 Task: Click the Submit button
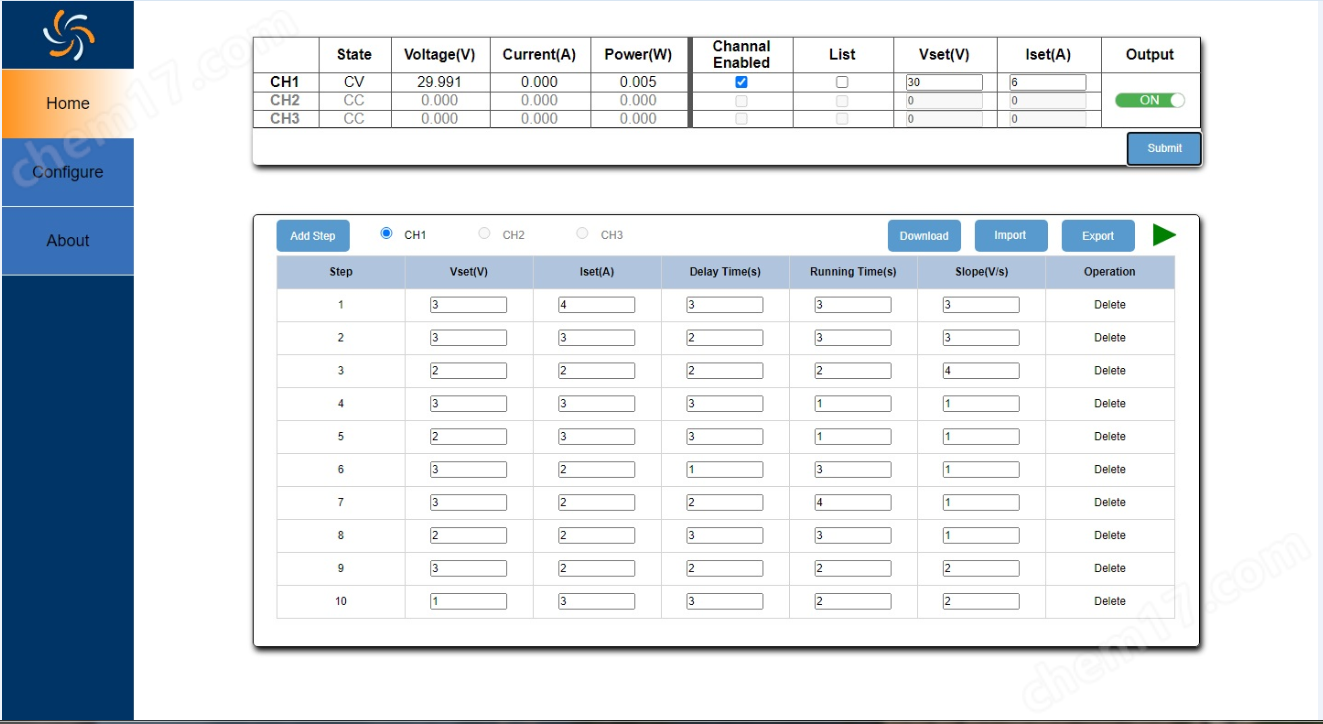(1164, 148)
